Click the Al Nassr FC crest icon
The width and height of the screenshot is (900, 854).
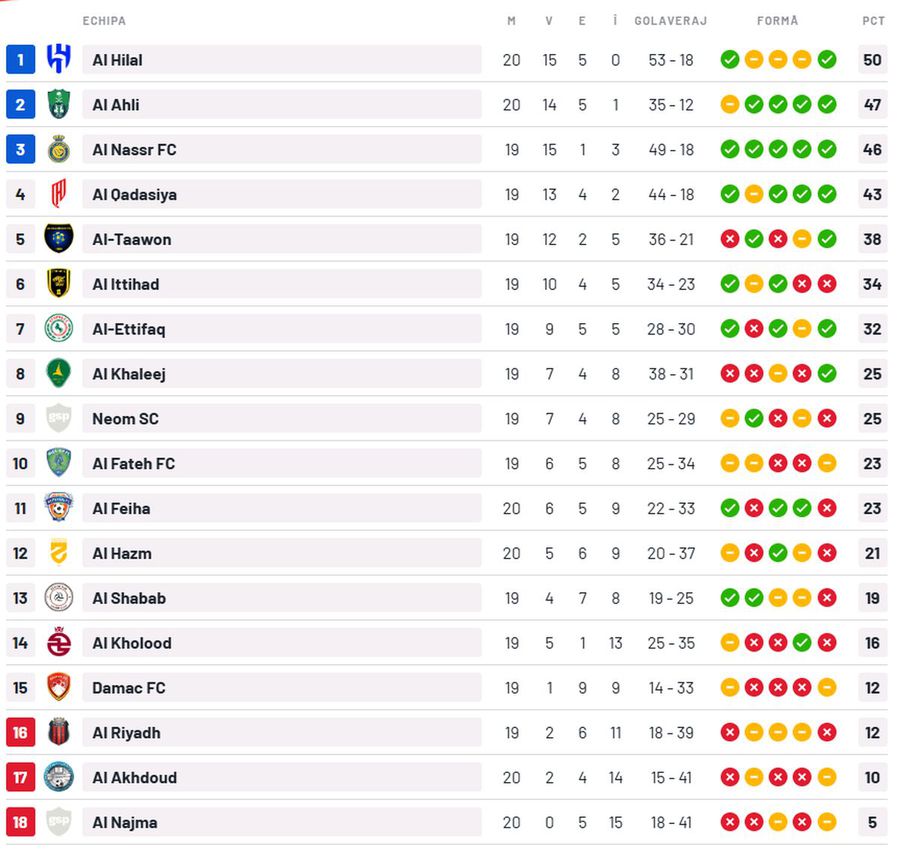click(59, 149)
